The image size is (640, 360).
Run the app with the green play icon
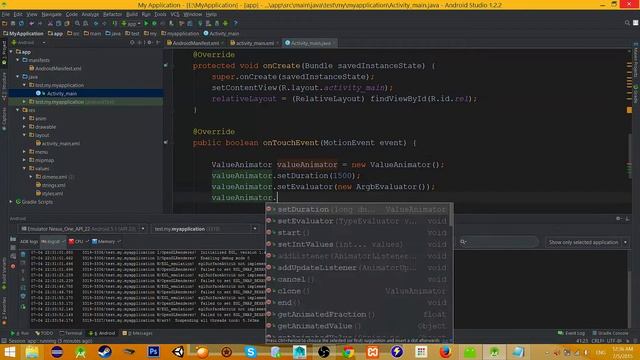coord(146,24)
